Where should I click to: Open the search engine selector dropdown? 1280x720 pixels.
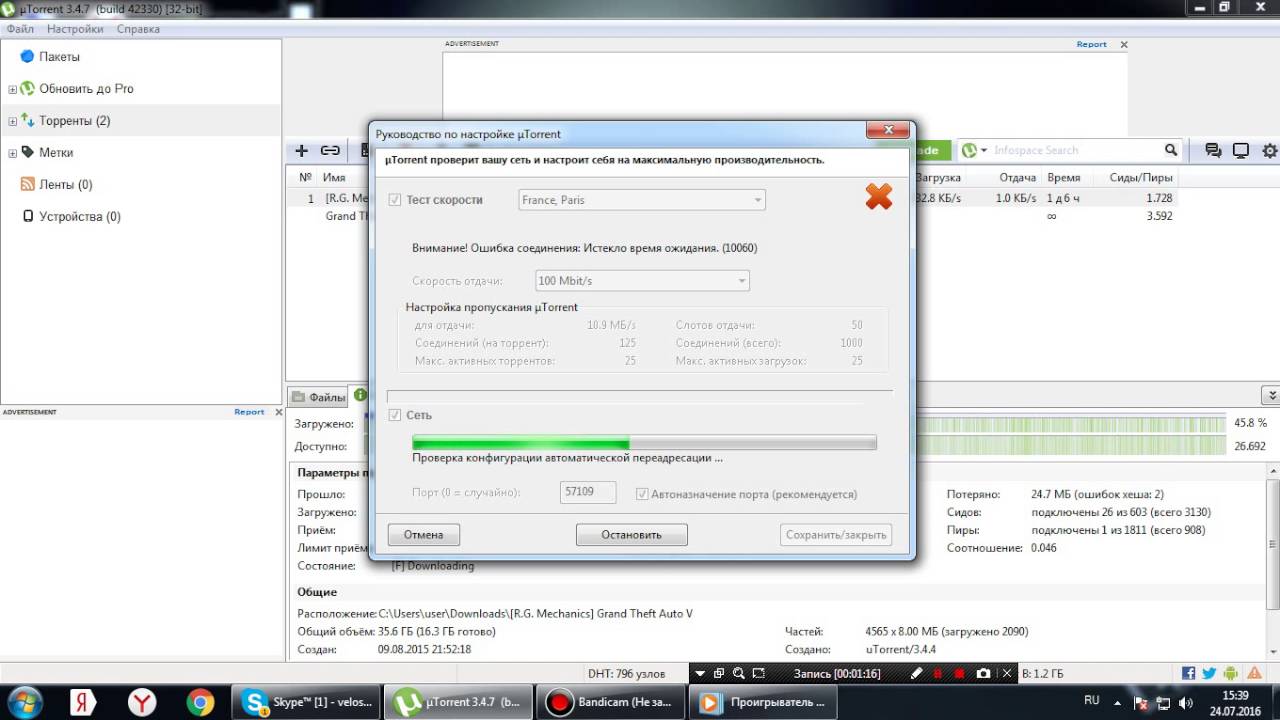tap(976, 151)
